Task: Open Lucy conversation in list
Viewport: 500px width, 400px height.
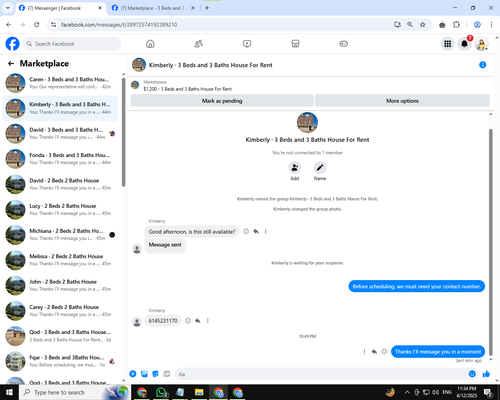Action: coord(60,209)
